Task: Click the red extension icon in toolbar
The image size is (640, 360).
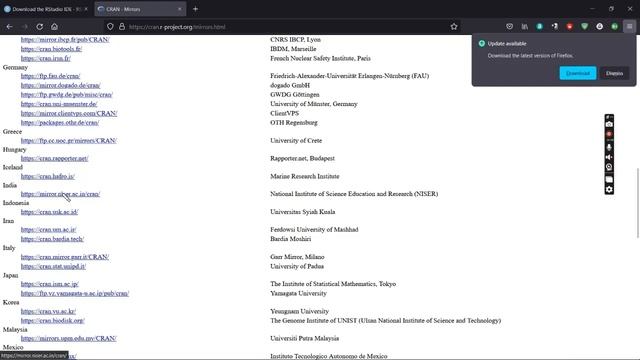Action: coord(569,27)
